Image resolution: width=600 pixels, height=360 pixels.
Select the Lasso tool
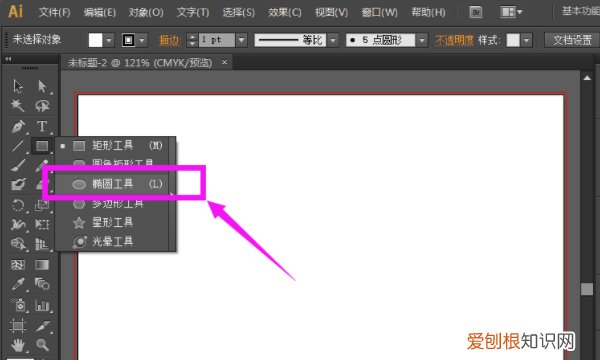point(42,105)
